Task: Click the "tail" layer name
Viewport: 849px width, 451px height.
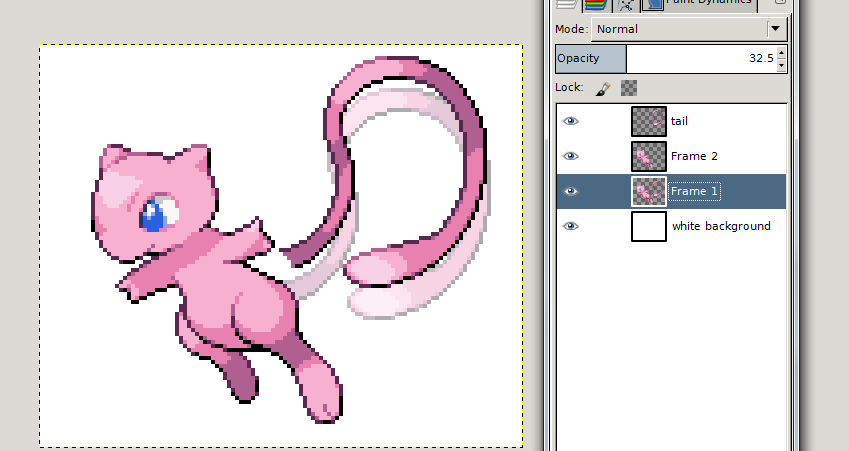Action: click(x=680, y=121)
